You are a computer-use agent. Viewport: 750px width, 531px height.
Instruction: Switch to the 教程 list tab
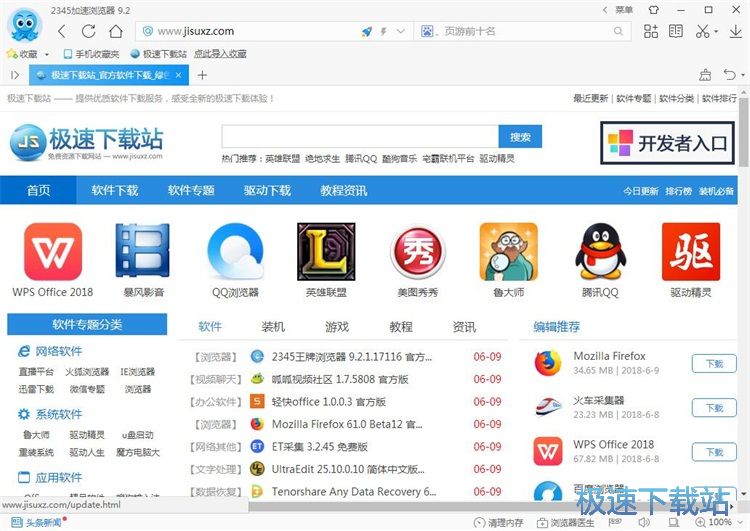pyautogui.click(x=401, y=327)
